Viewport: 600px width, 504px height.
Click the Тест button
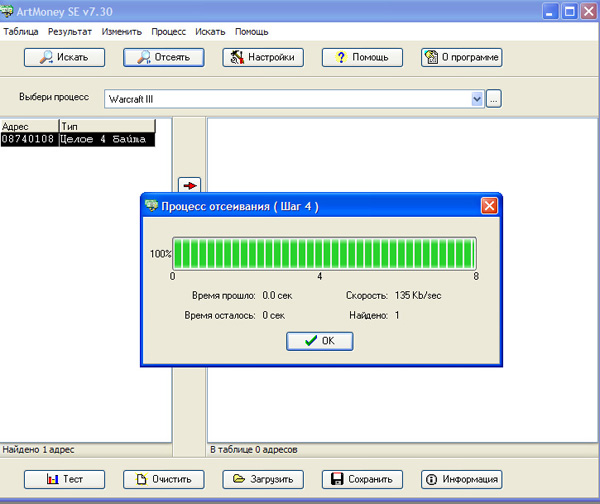64,479
